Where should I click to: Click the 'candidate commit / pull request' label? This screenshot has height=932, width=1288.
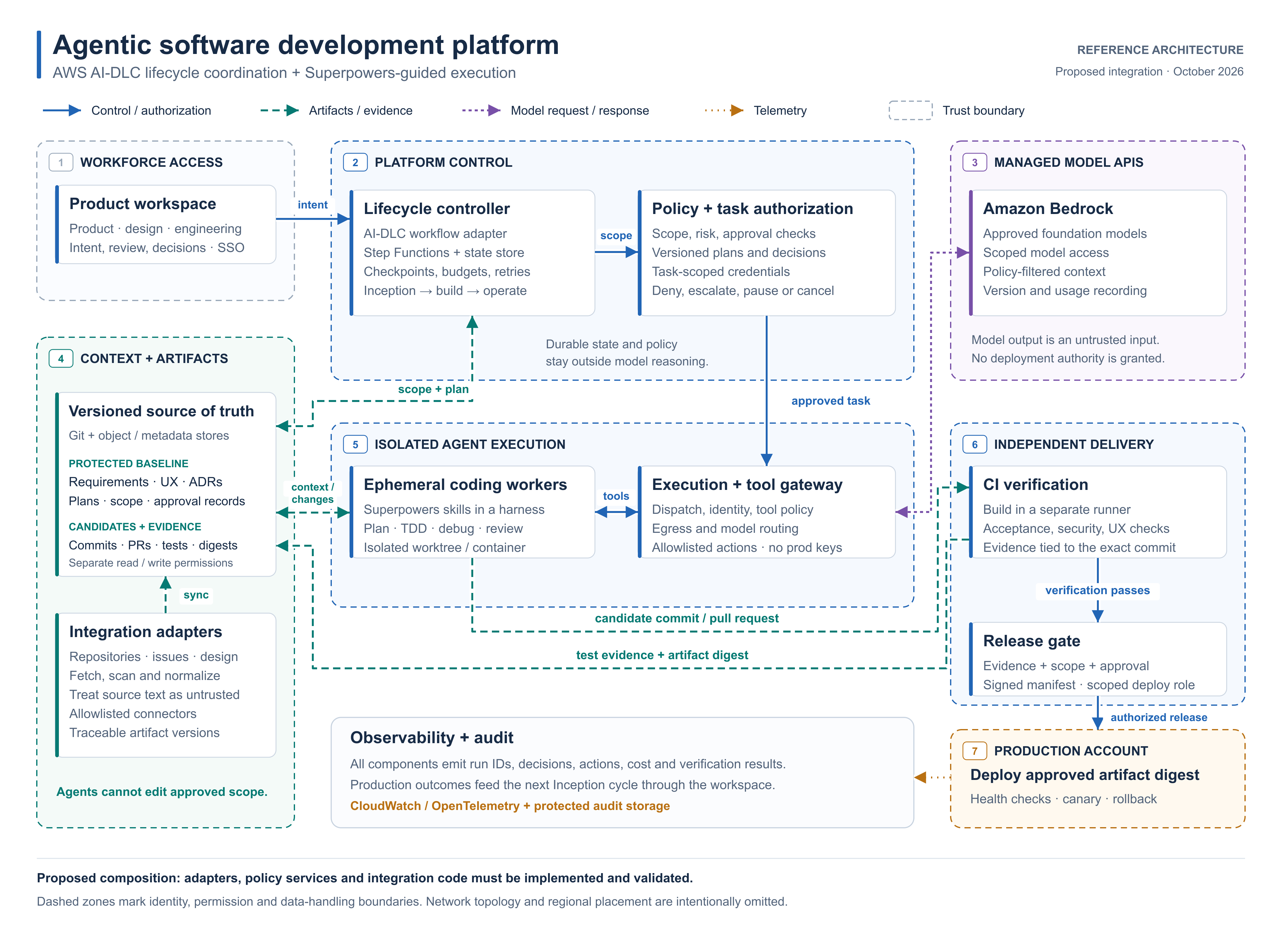tap(687, 619)
